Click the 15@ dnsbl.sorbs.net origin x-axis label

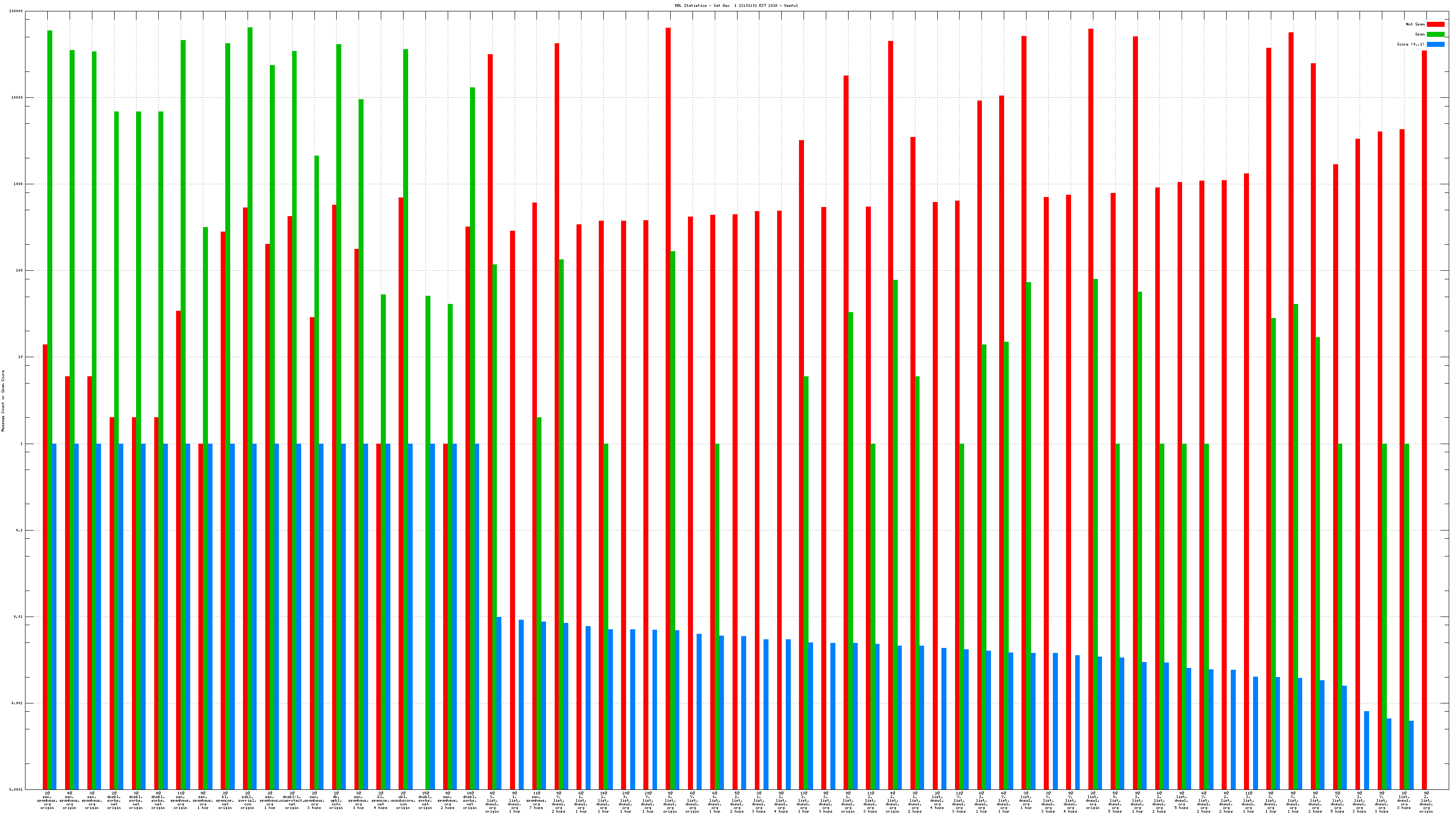425,800
